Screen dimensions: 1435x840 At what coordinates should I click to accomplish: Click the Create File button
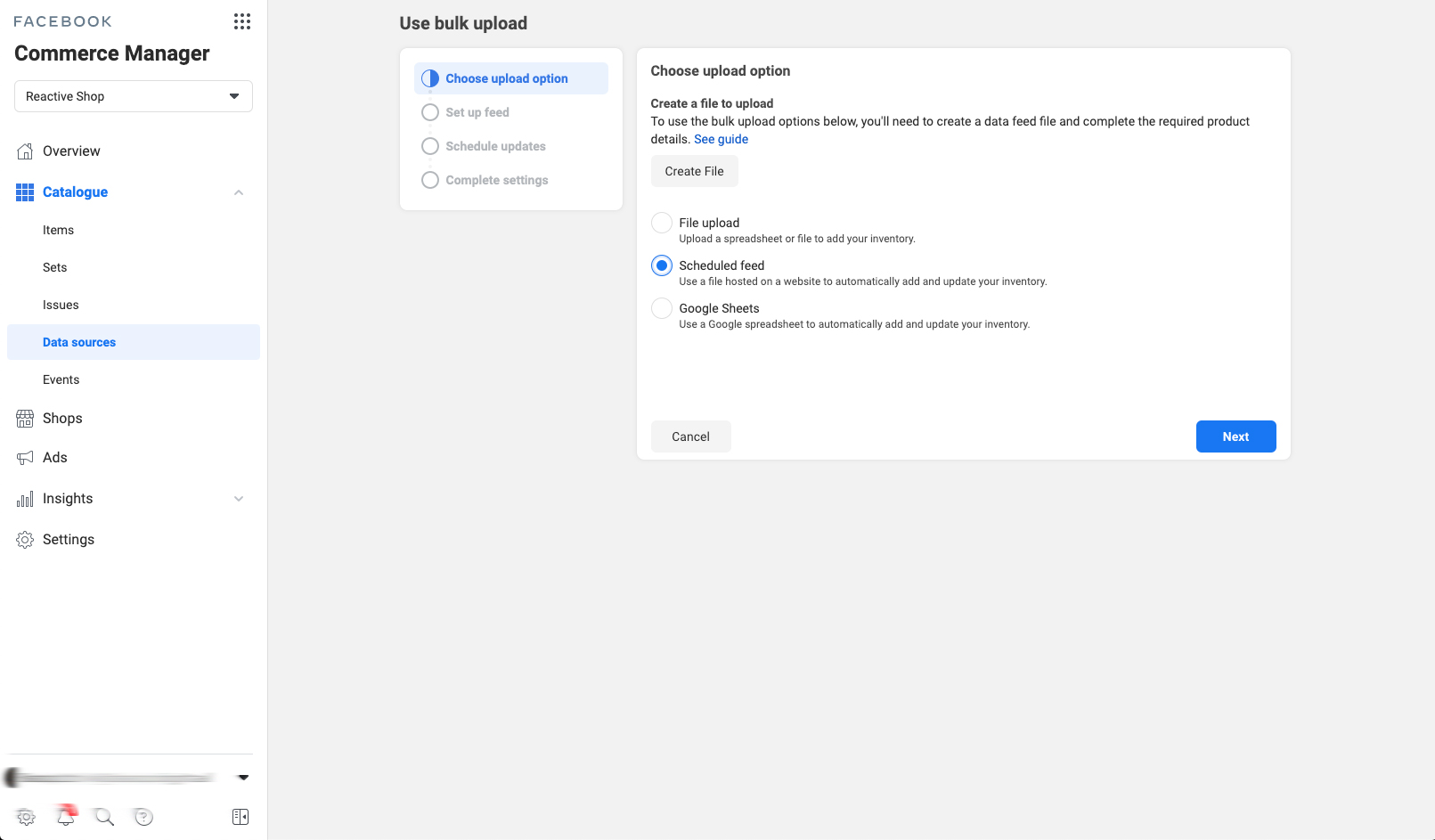click(x=695, y=171)
